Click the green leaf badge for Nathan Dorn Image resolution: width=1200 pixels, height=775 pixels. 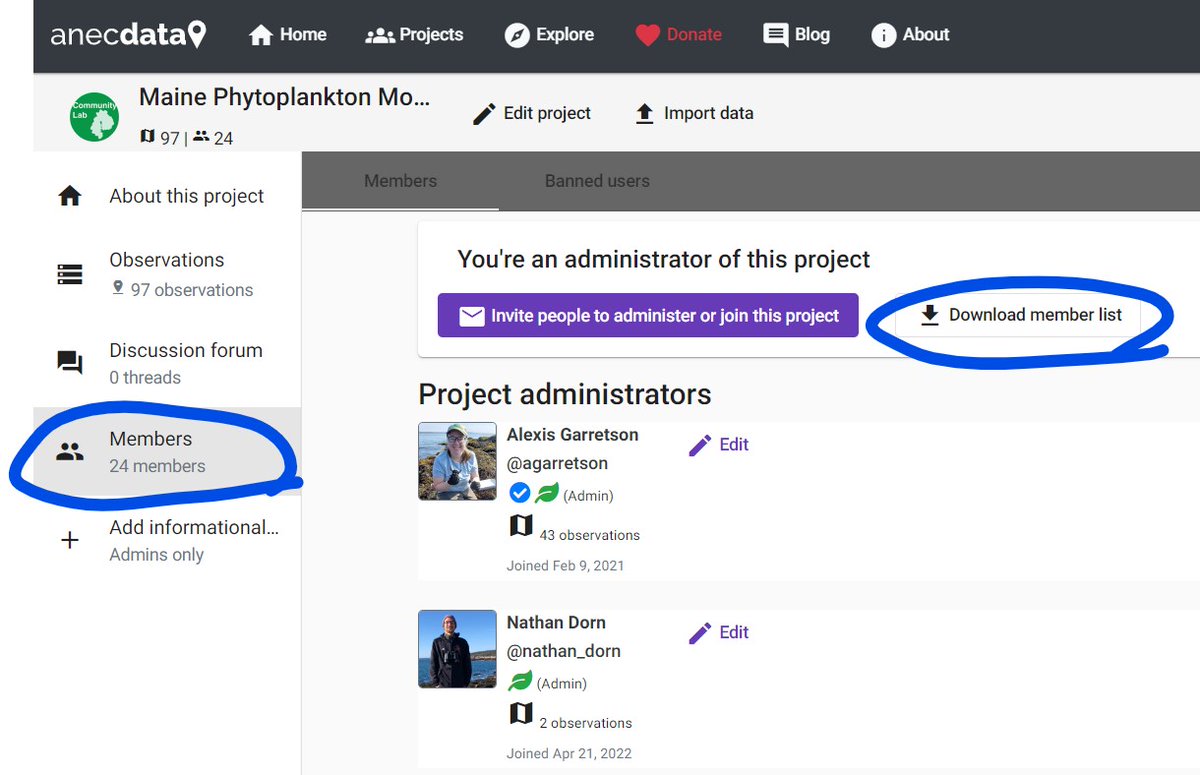[x=520, y=682]
